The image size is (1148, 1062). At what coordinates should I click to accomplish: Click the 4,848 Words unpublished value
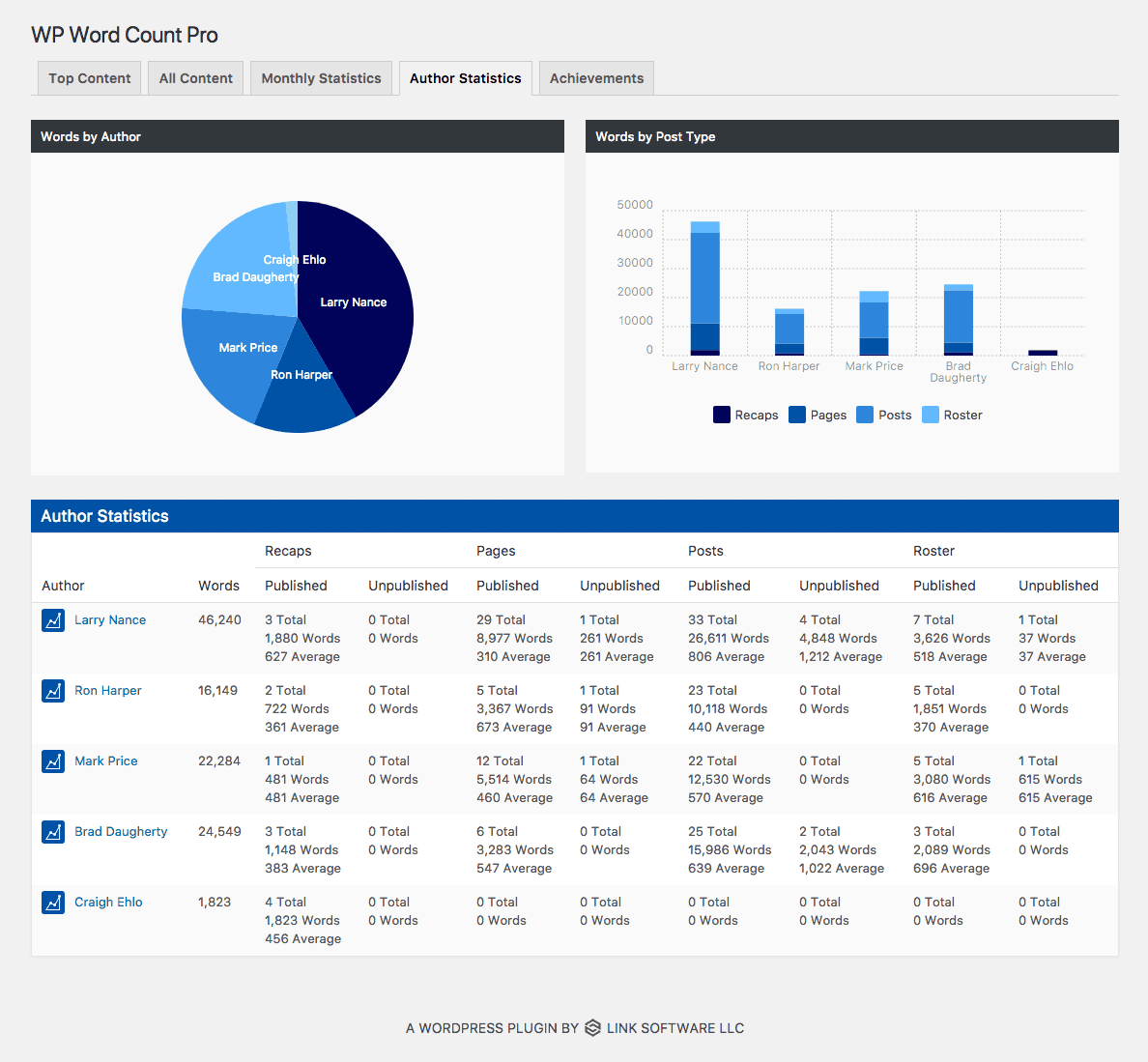pos(839,638)
